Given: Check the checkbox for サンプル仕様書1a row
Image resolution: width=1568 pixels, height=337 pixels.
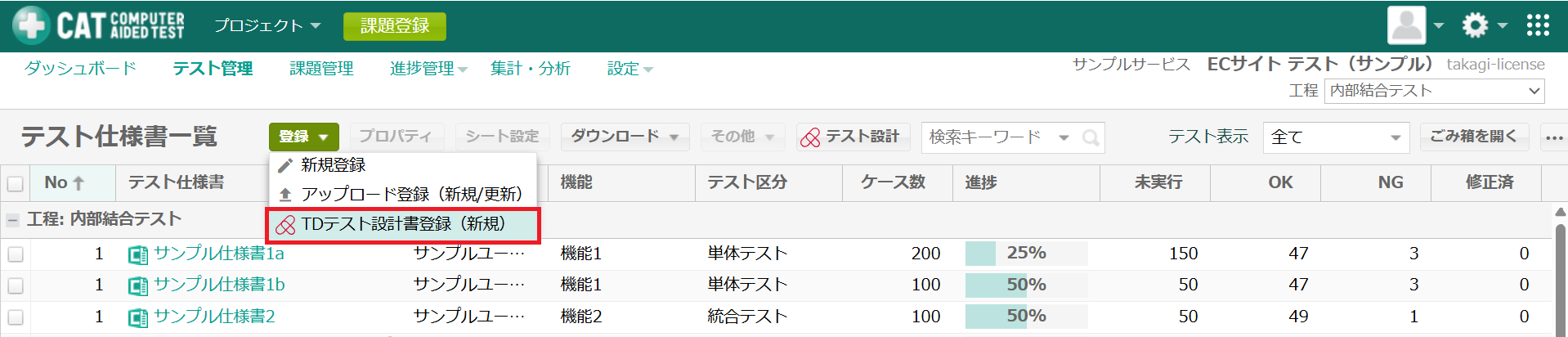Looking at the screenshot, I should coord(15,254).
